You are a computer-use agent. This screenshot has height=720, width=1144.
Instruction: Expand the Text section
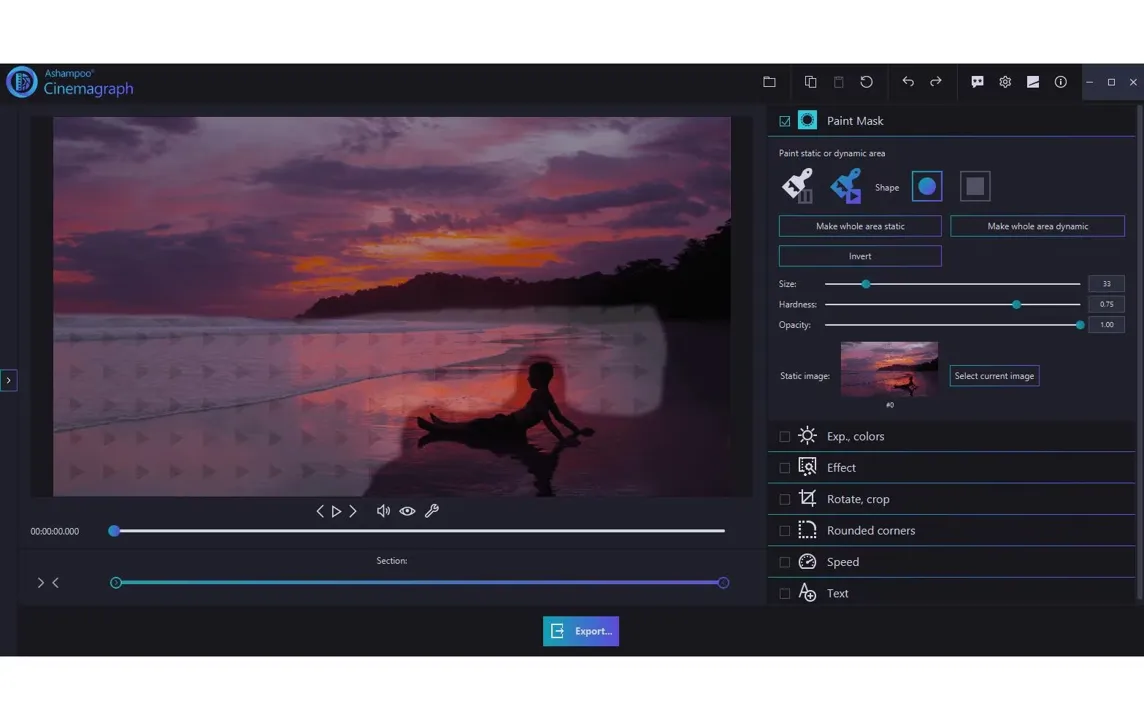point(951,593)
